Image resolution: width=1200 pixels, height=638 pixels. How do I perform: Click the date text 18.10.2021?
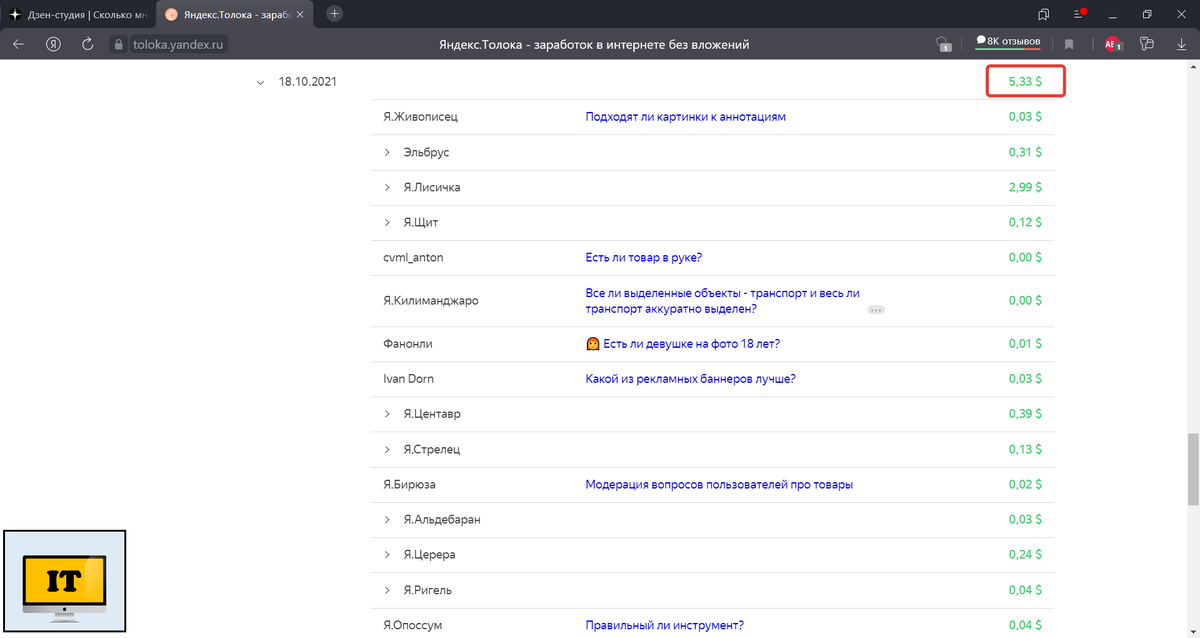click(308, 82)
